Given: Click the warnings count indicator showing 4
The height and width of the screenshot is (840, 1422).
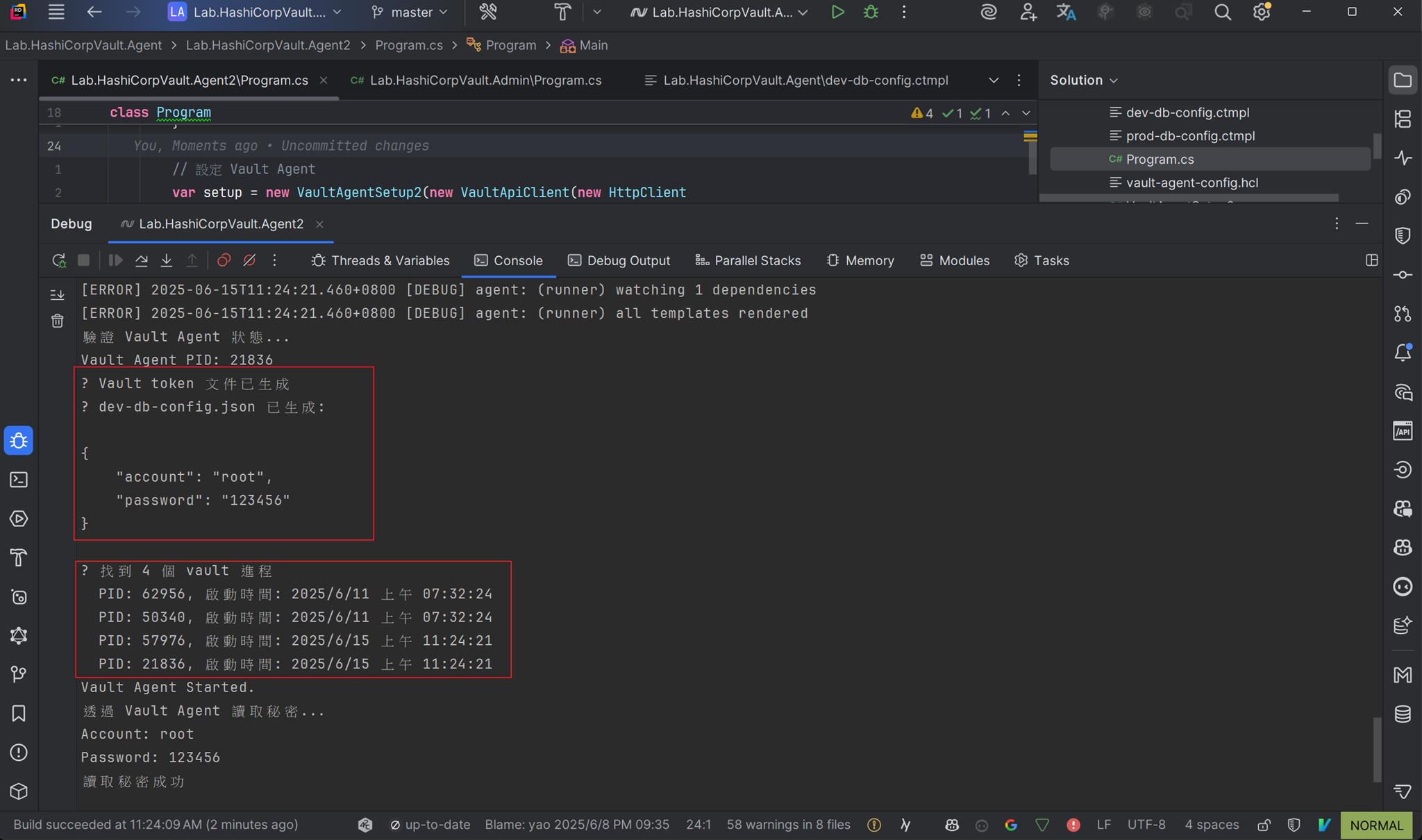Looking at the screenshot, I should [x=922, y=113].
